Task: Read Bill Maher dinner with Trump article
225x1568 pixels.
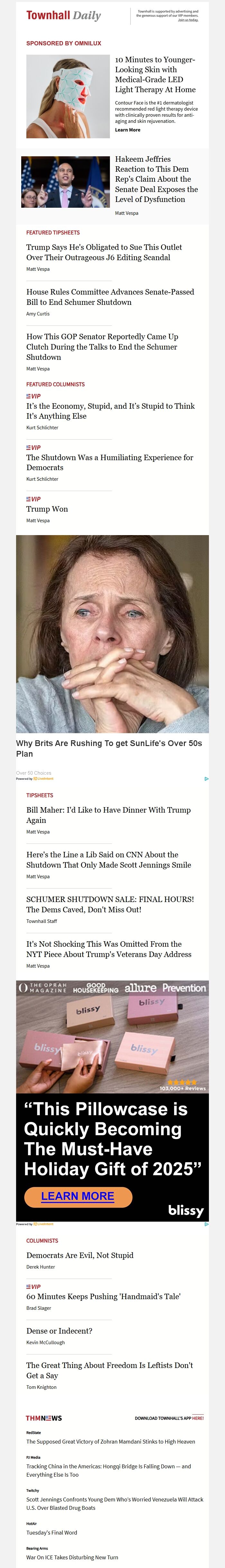Action: [x=108, y=815]
